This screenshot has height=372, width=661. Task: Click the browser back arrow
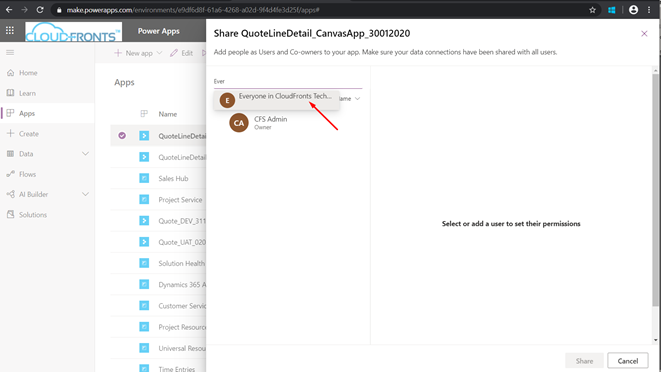[9, 10]
